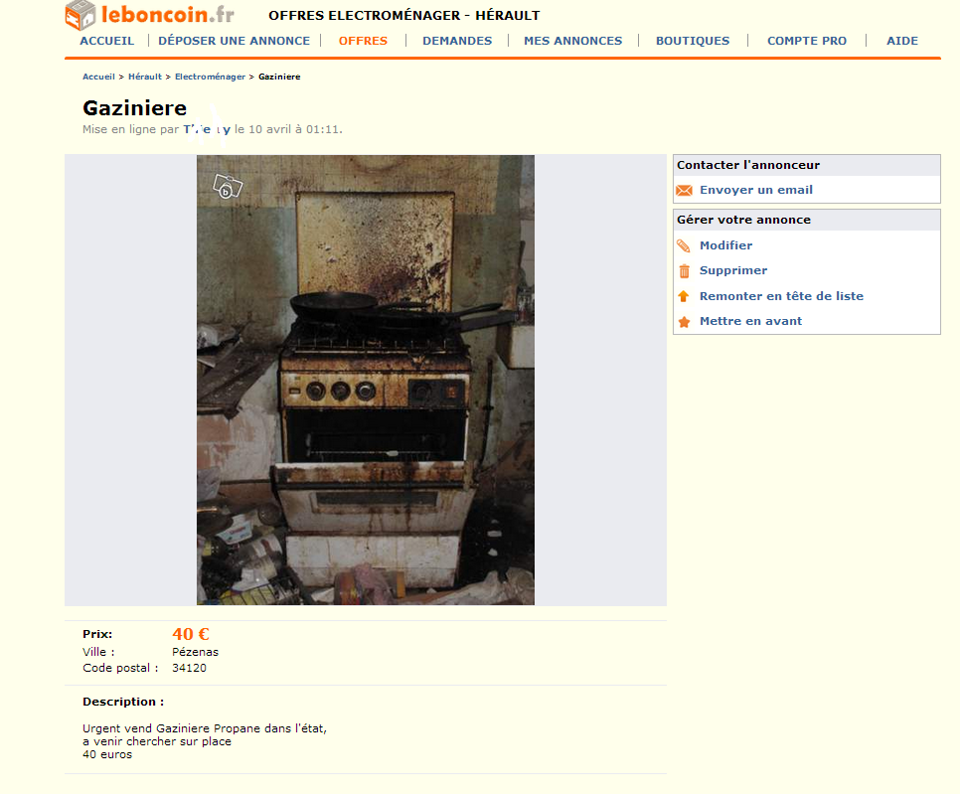Click the advertiser name after 'par'

coord(207,129)
